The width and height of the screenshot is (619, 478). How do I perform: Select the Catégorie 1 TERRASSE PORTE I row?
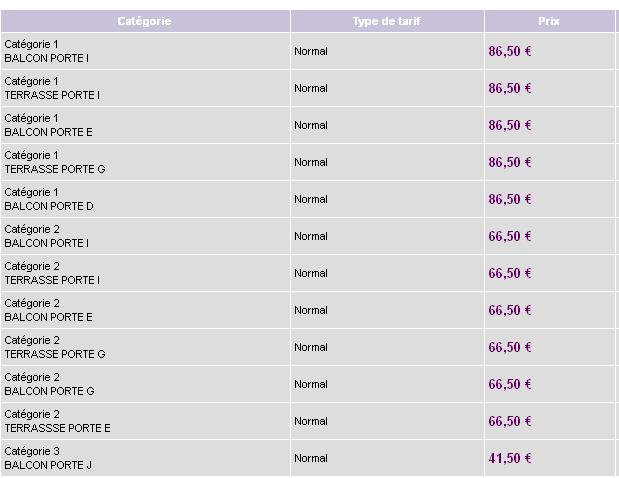308,88
